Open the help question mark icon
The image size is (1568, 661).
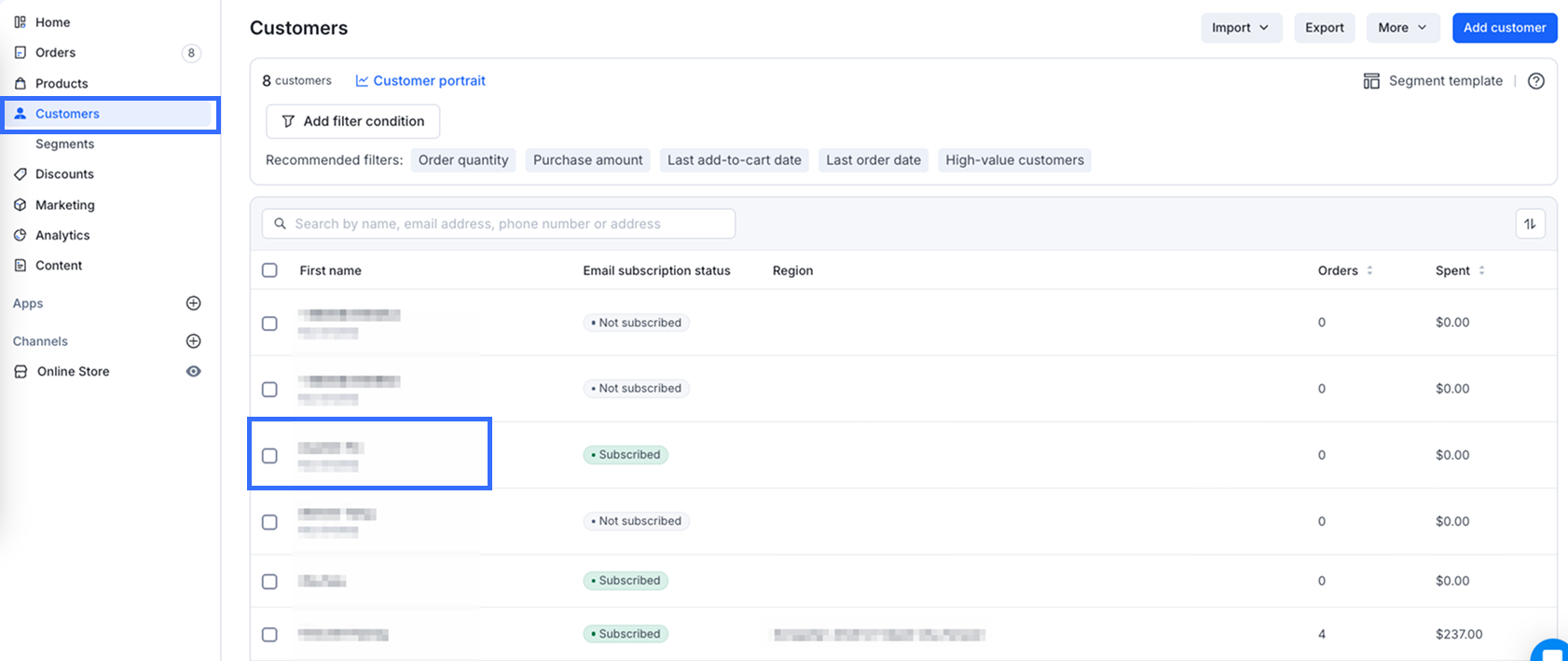pyautogui.click(x=1536, y=81)
